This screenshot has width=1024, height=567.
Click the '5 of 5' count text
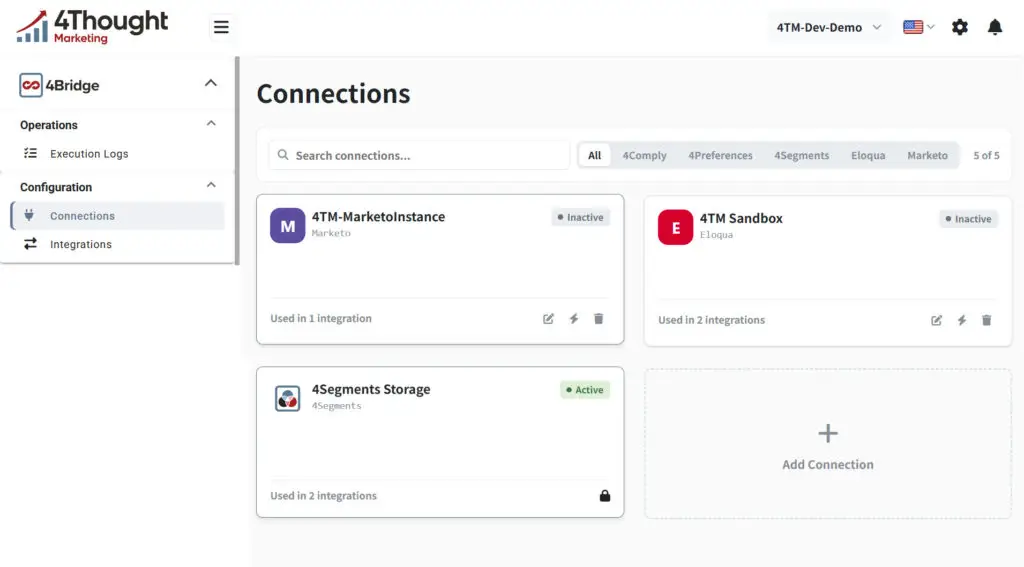[986, 155]
